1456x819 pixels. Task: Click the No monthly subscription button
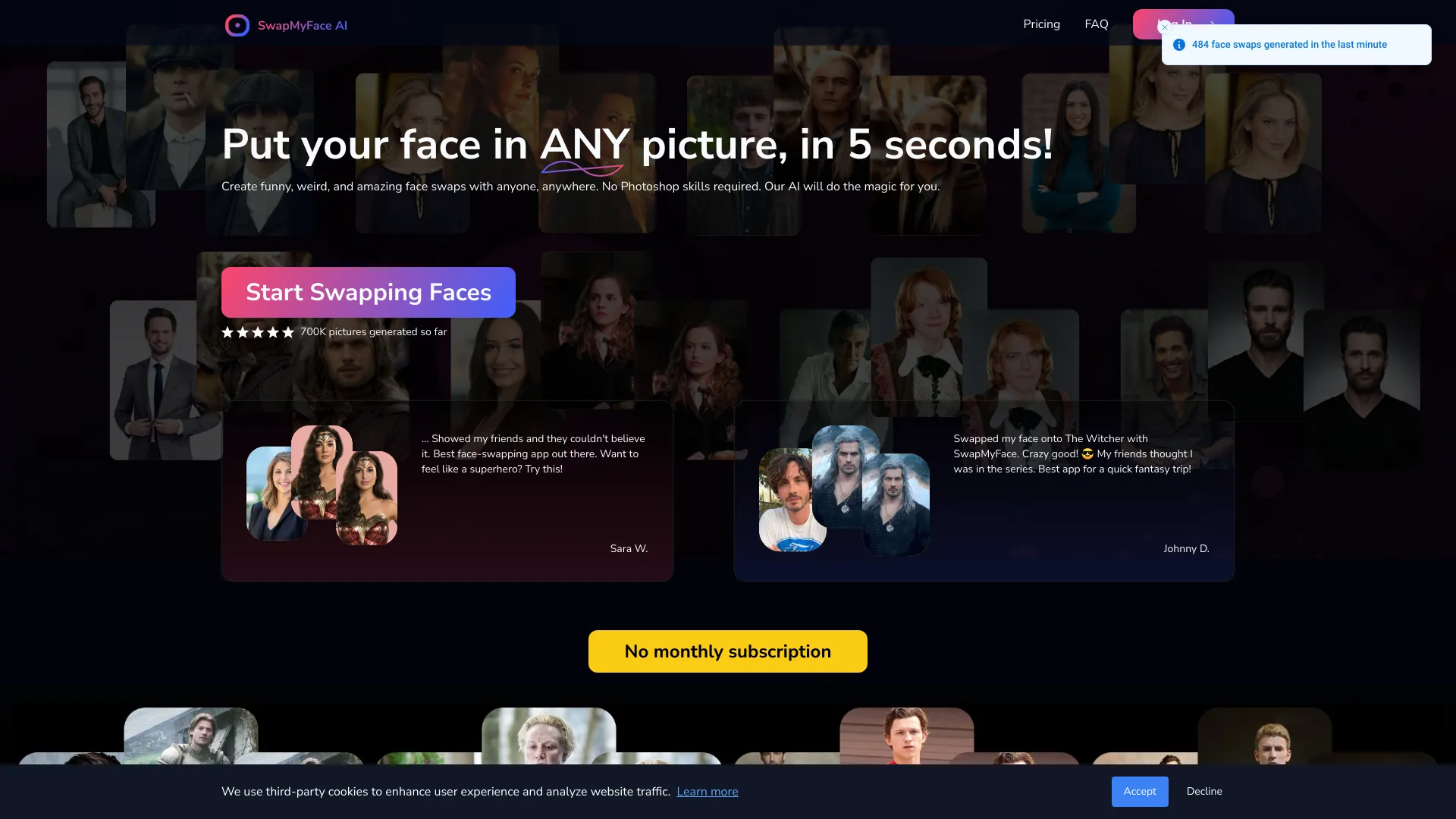[728, 651]
